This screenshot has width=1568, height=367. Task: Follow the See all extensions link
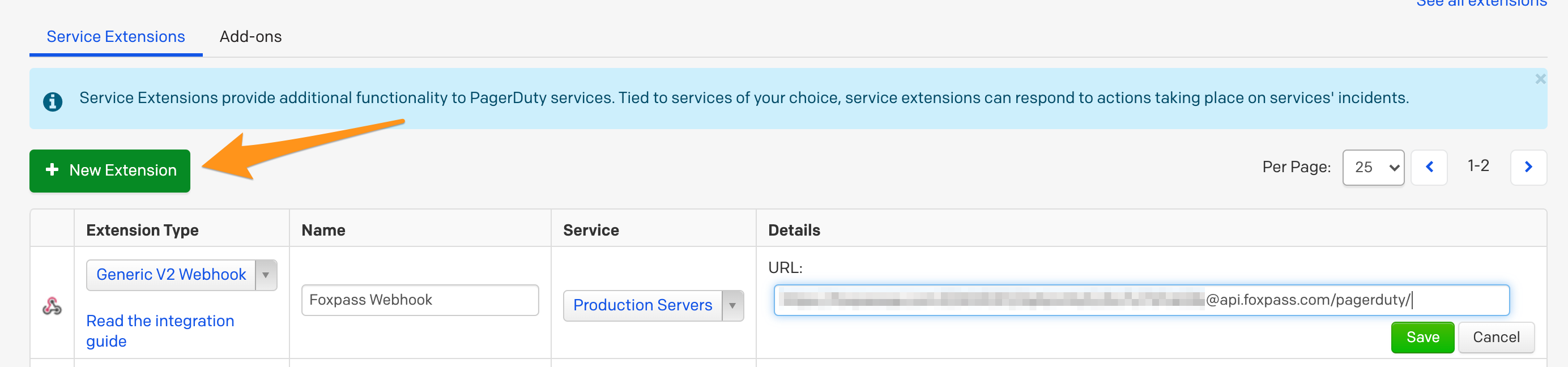pyautogui.click(x=1481, y=3)
